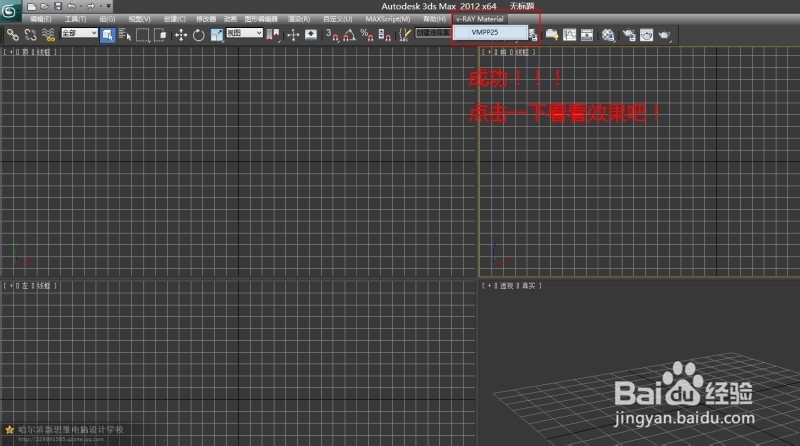Viewport: 800px width, 446px height.
Task: Select the Select Object arrow tool
Action: tap(108, 34)
